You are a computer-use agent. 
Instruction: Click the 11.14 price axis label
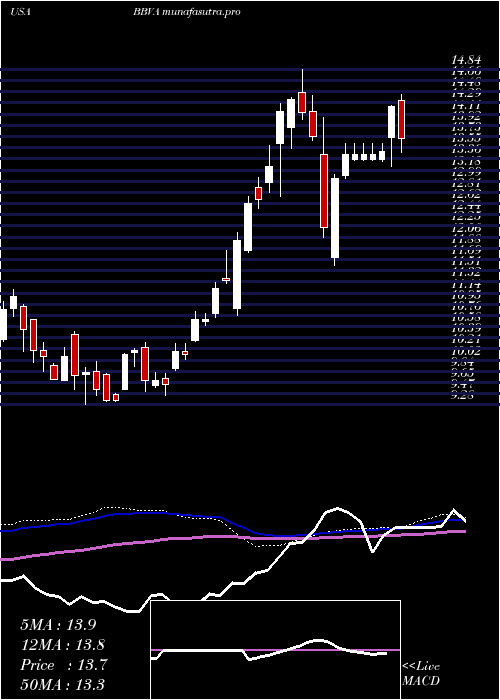coord(466,286)
